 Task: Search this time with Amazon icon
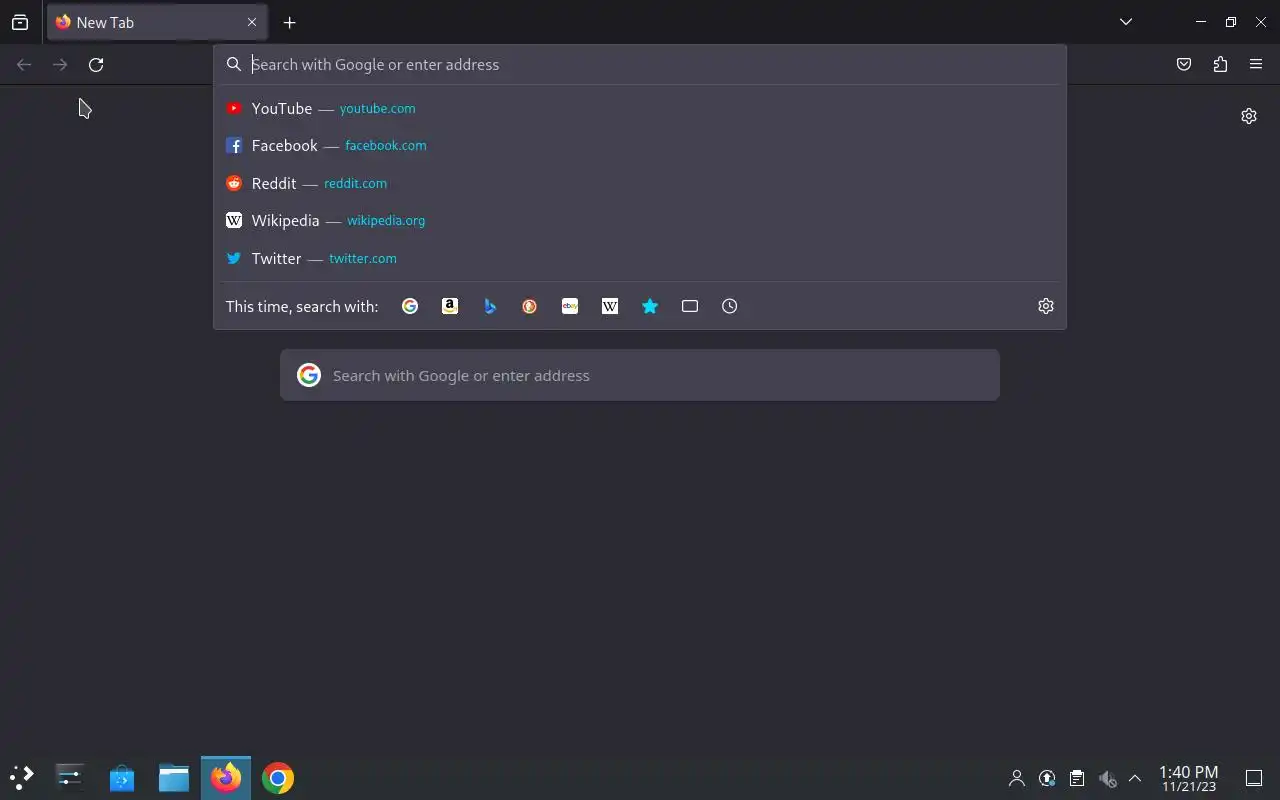(x=450, y=306)
